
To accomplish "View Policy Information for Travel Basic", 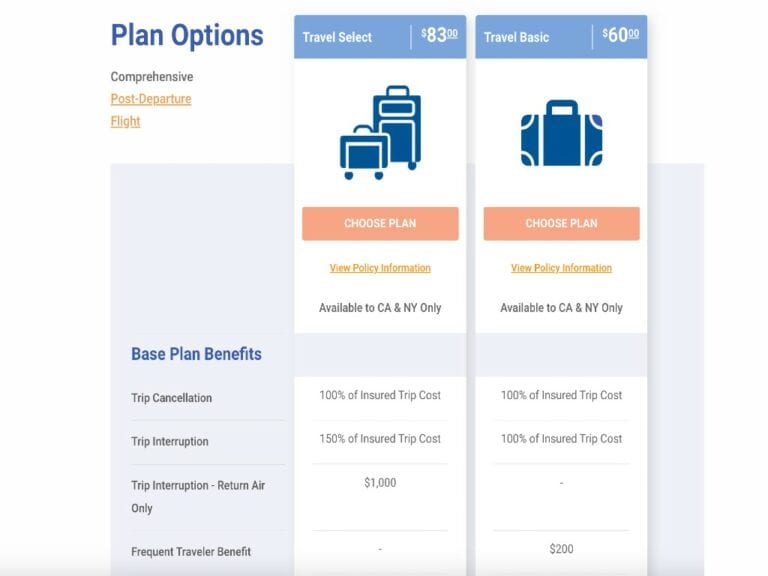I will click(561, 268).
